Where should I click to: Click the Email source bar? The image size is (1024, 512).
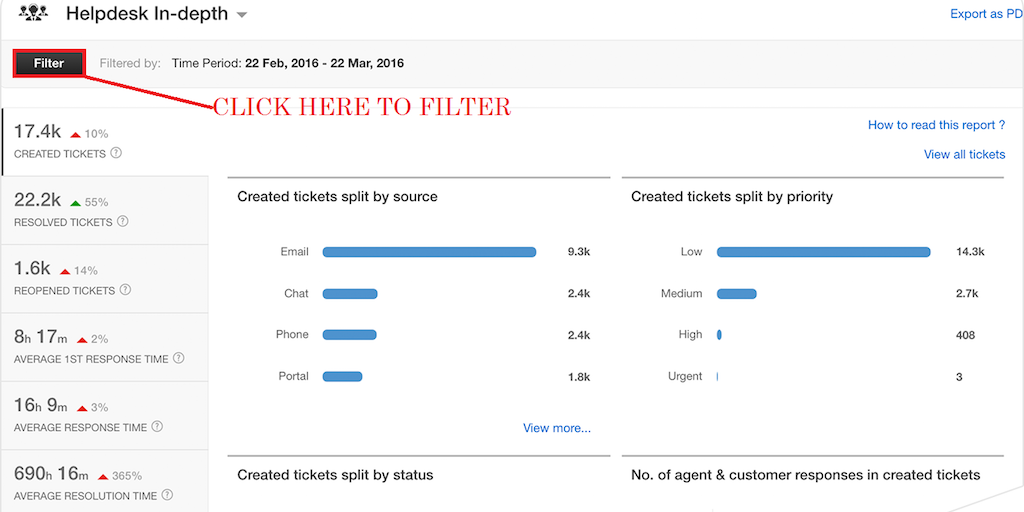pyautogui.click(x=429, y=252)
